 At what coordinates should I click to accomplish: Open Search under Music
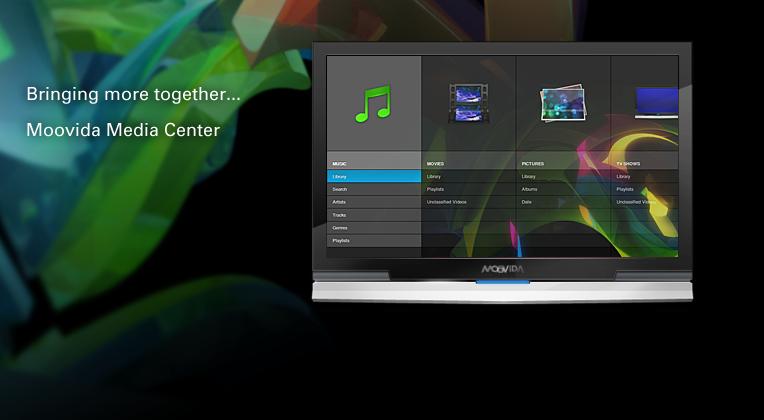point(374,189)
